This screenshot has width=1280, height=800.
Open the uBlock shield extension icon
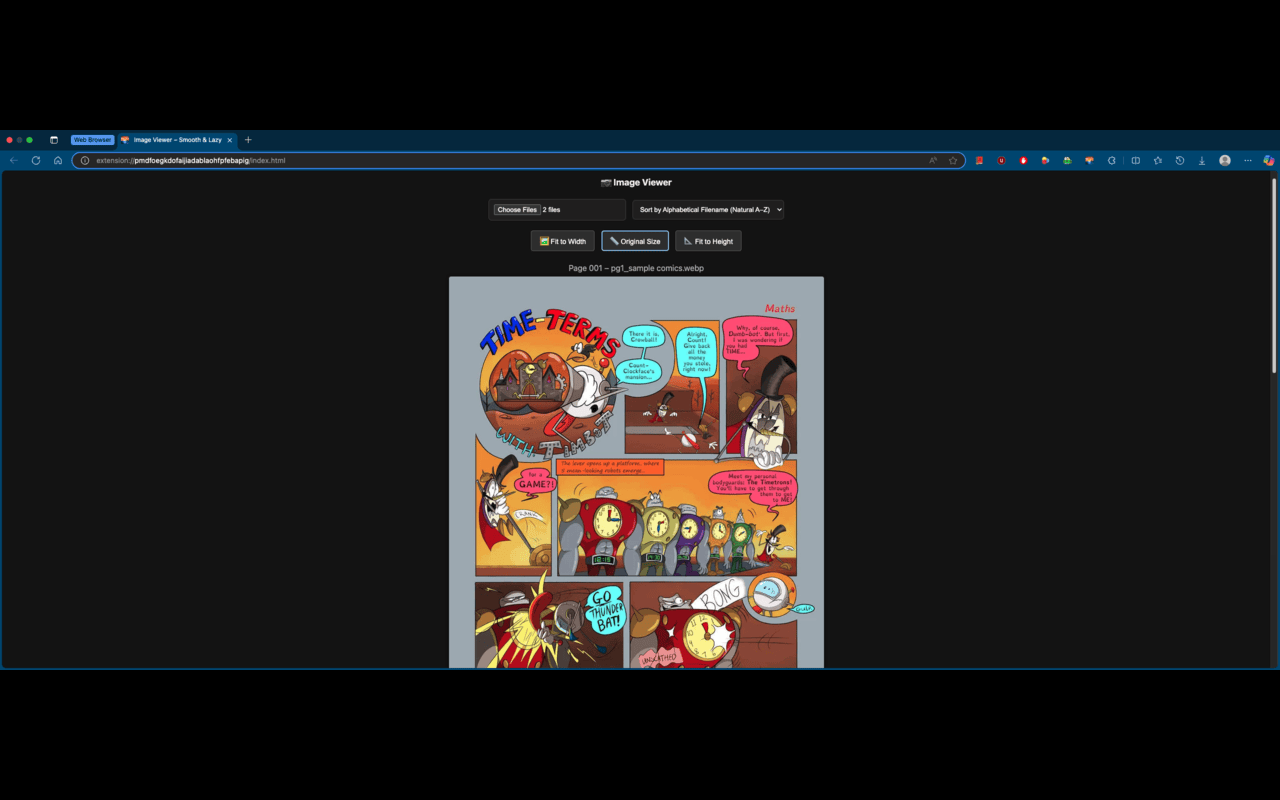(1001, 160)
